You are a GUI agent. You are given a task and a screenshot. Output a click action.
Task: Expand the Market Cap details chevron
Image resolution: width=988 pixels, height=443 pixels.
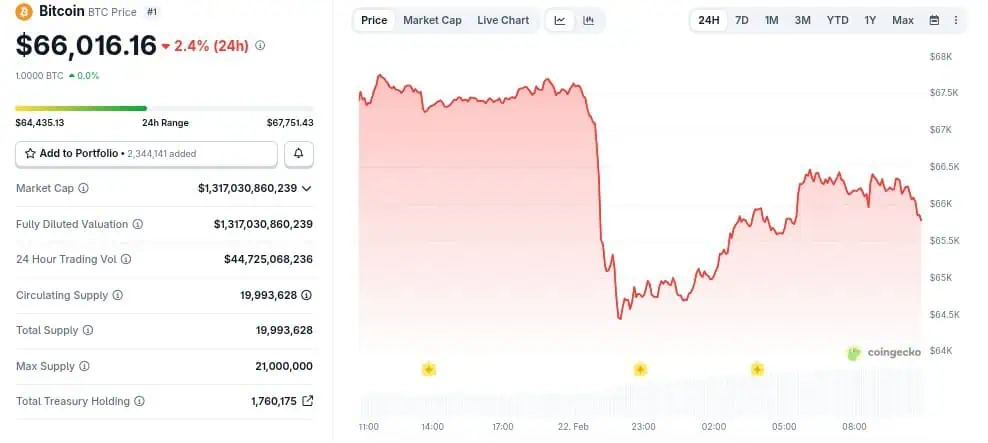coord(306,188)
